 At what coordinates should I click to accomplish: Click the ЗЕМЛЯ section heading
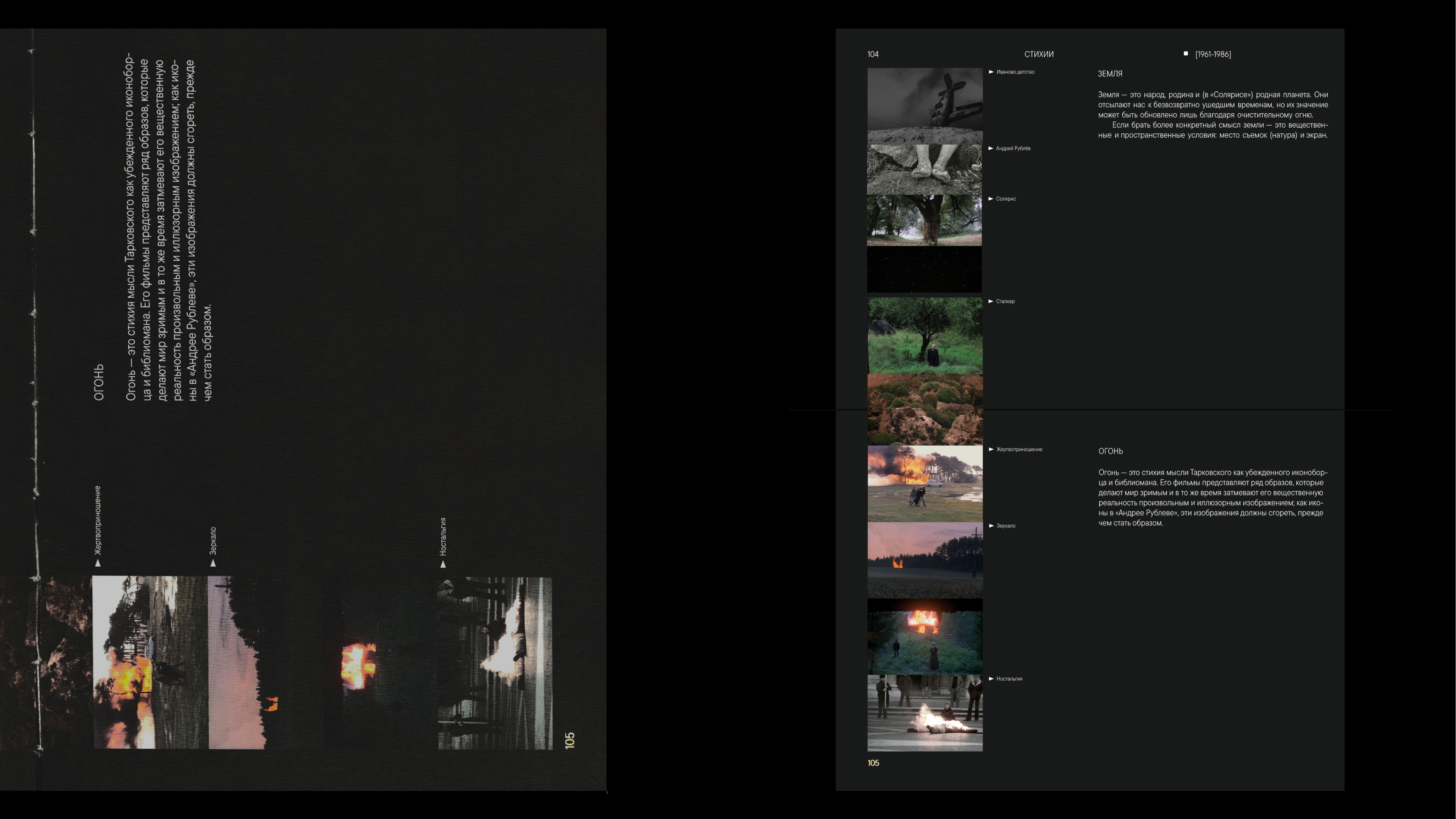click(1110, 74)
